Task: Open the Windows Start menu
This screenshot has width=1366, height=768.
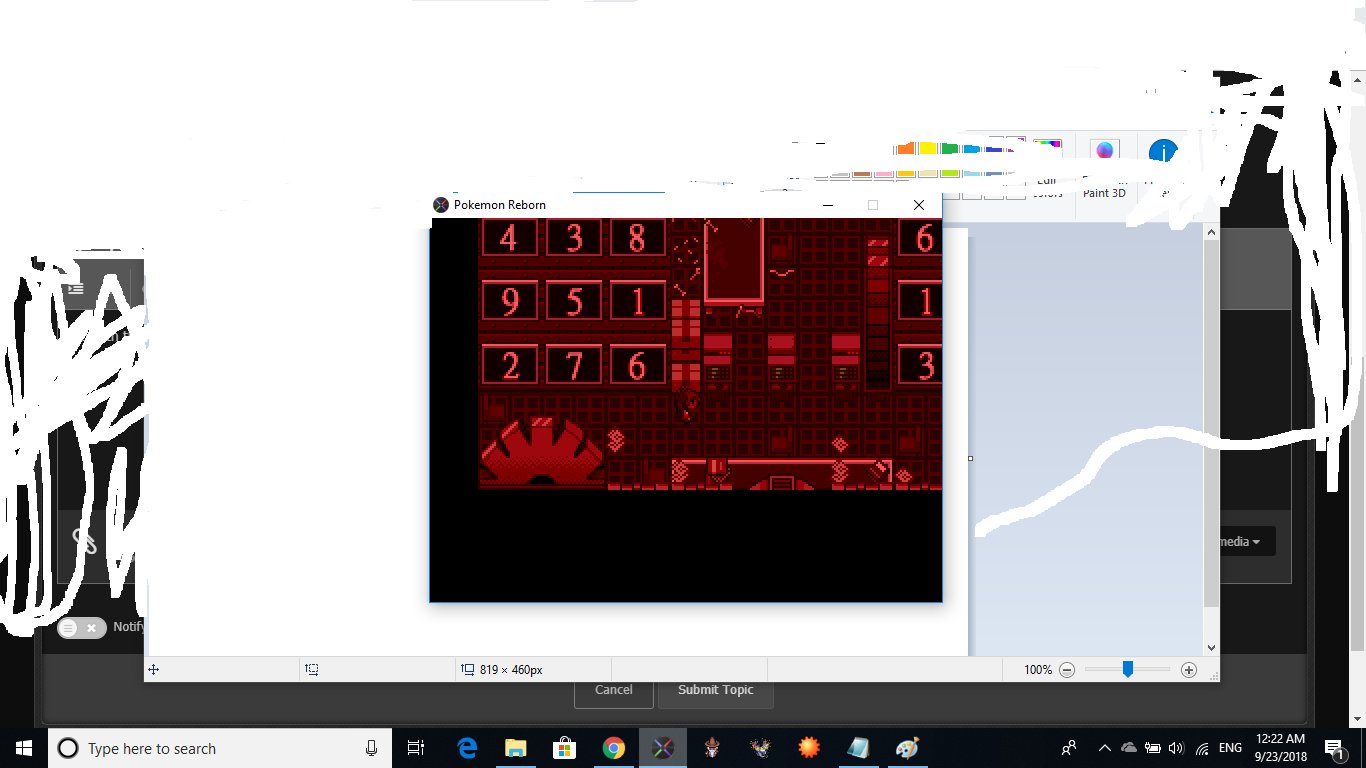Action: (x=23, y=748)
